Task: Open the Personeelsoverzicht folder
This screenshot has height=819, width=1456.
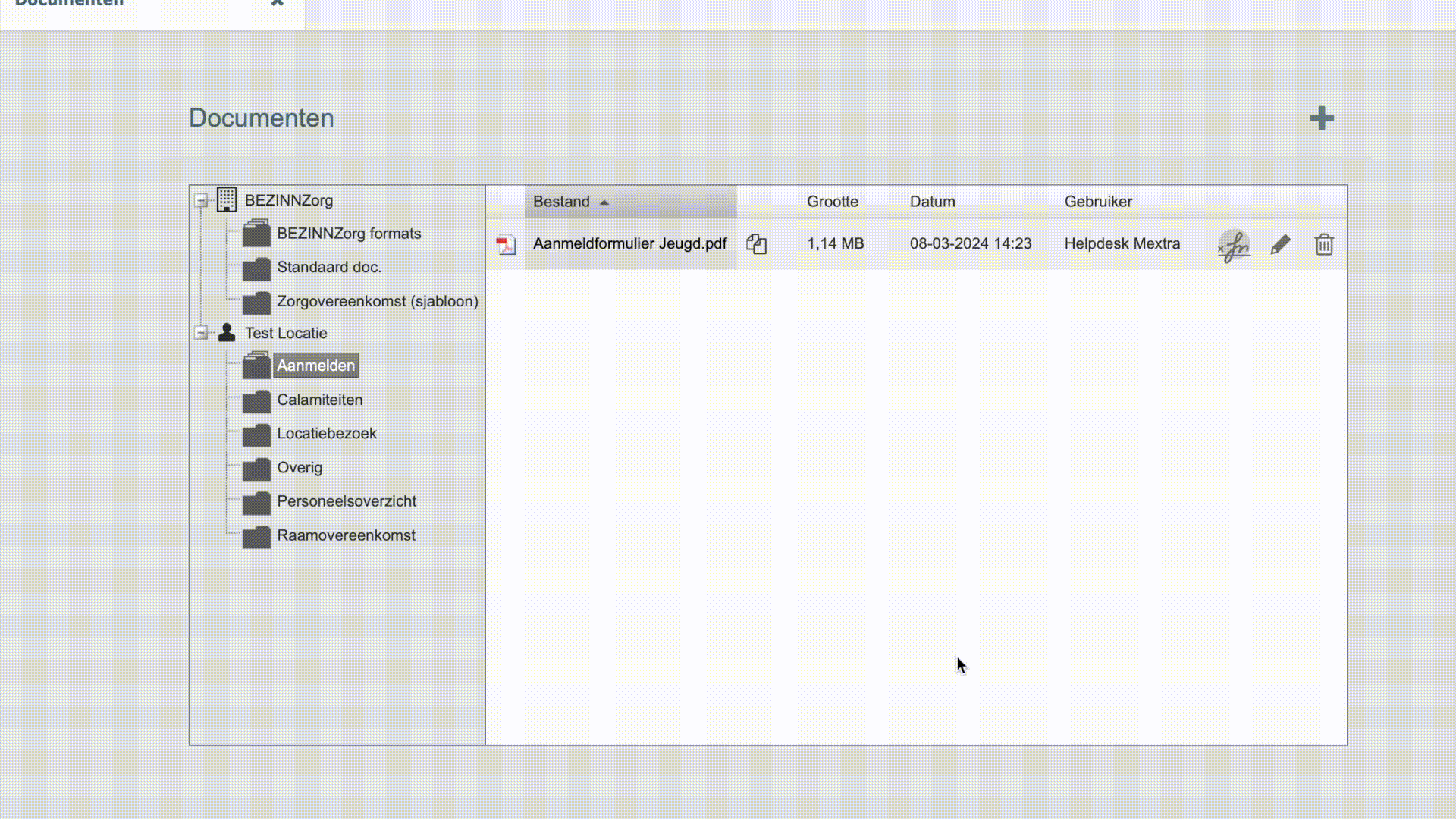Action: (x=346, y=501)
